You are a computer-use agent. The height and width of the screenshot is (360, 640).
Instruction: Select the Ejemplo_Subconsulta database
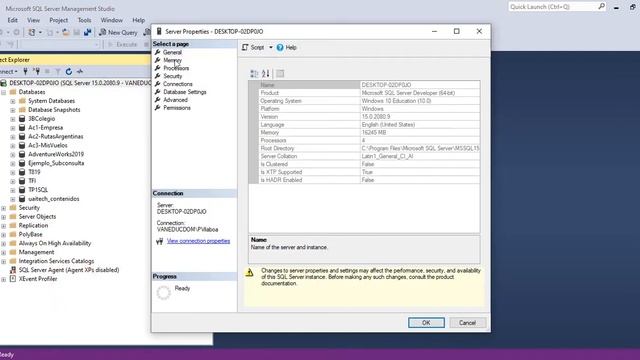56,163
